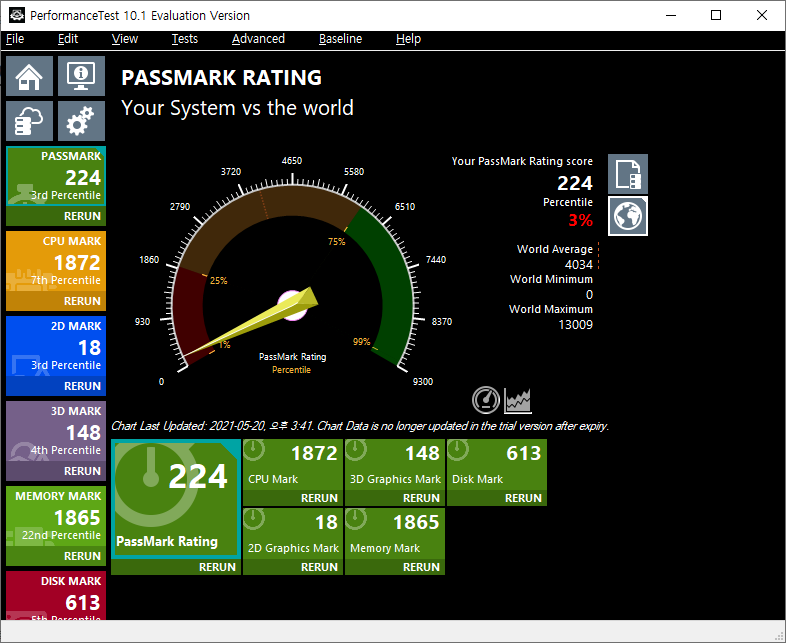Go to the Home screen icon
The width and height of the screenshot is (786, 643).
coord(29,76)
